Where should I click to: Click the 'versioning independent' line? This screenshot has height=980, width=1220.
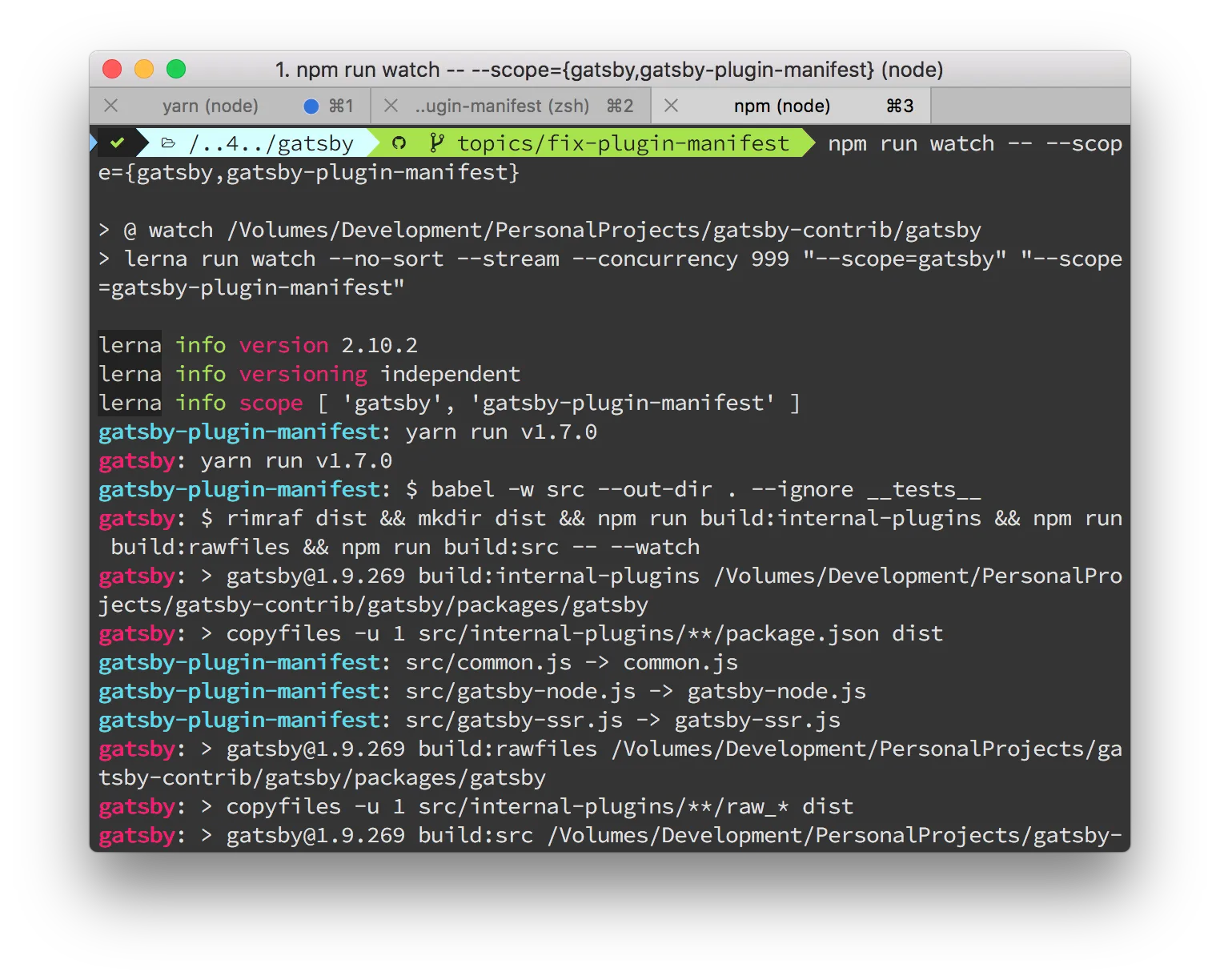click(309, 374)
